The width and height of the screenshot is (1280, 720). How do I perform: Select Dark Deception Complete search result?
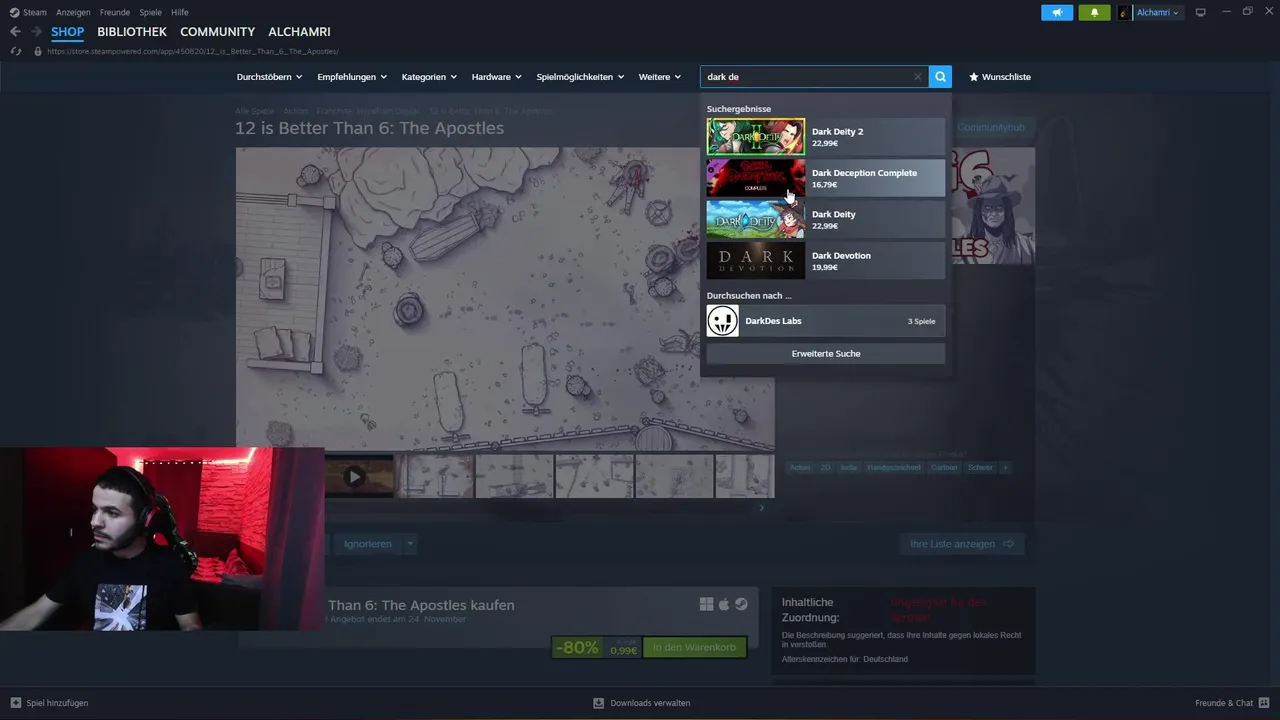click(x=825, y=178)
